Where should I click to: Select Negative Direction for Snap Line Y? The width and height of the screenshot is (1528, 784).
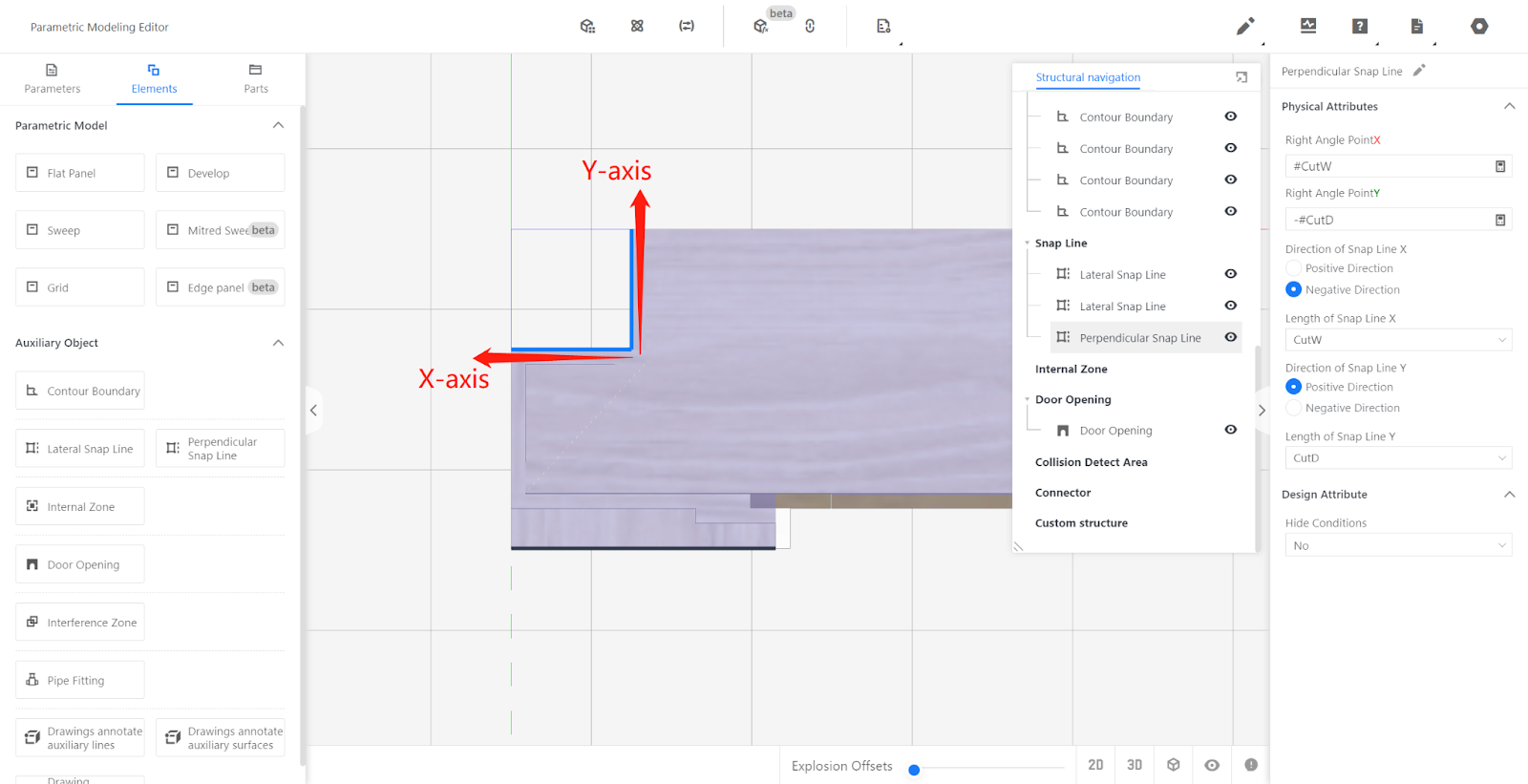[1294, 408]
